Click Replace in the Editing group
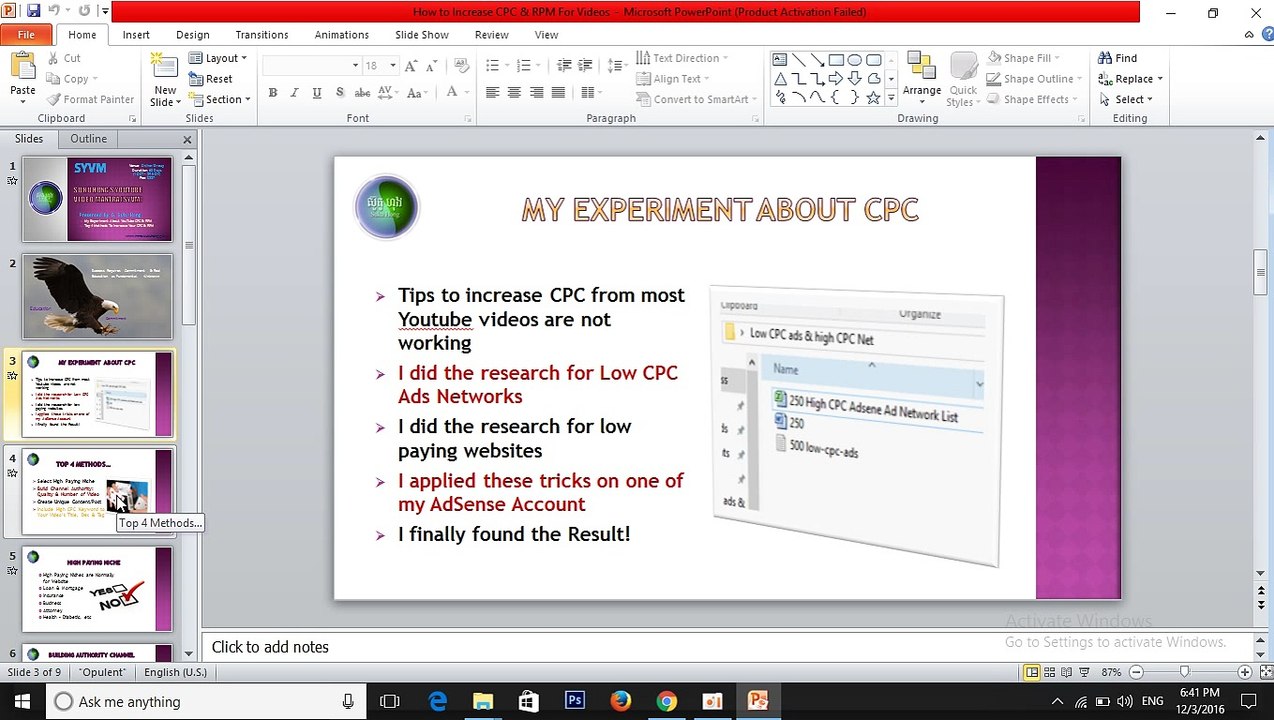 pos(1130,79)
